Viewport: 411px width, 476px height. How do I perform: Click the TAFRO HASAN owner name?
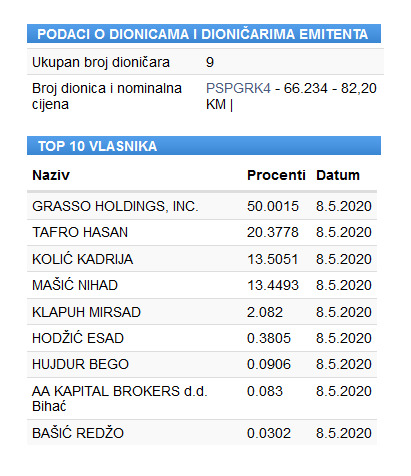pos(80,232)
